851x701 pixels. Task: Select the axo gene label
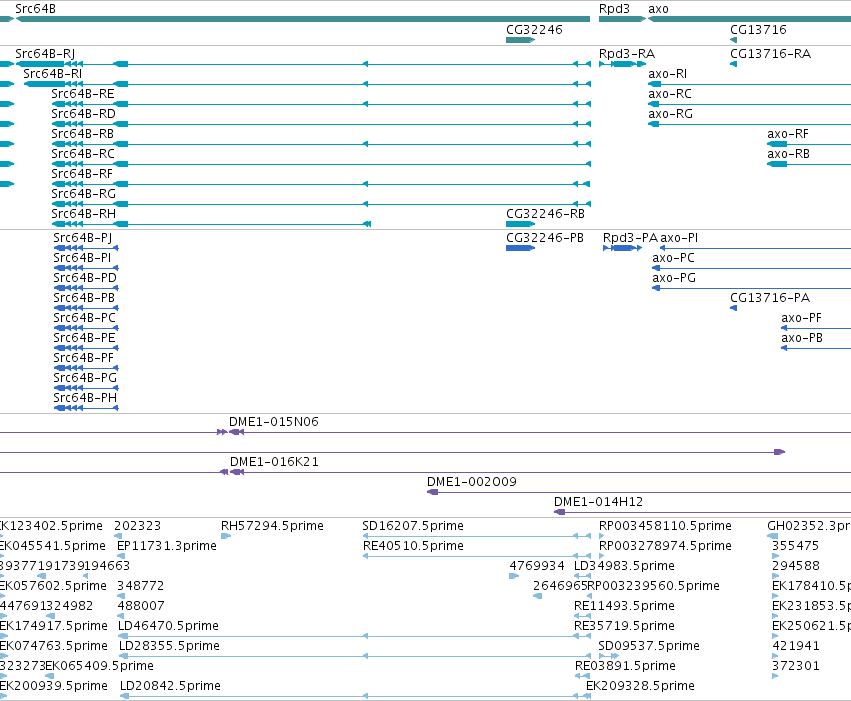click(658, 9)
